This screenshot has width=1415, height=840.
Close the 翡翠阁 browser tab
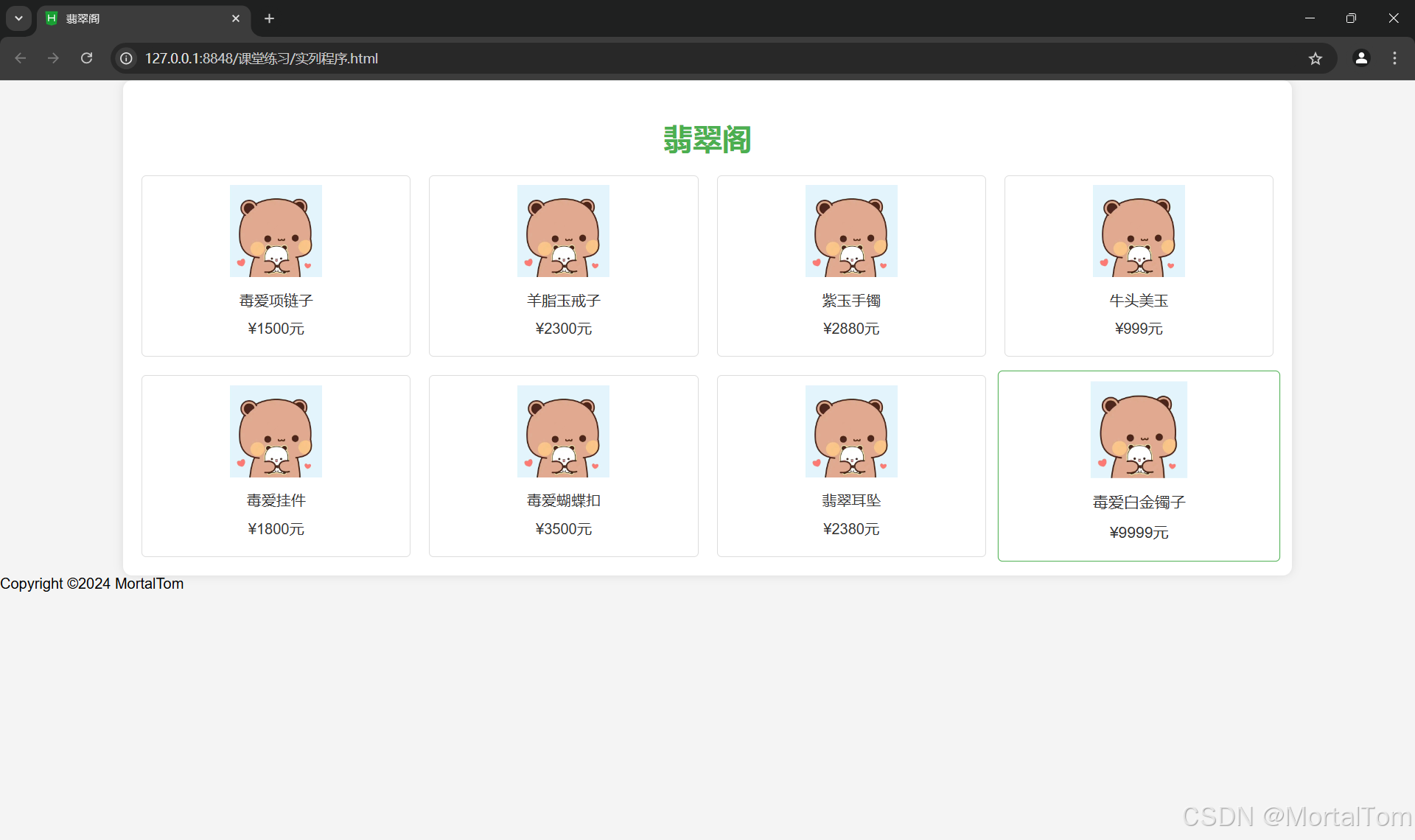[236, 18]
